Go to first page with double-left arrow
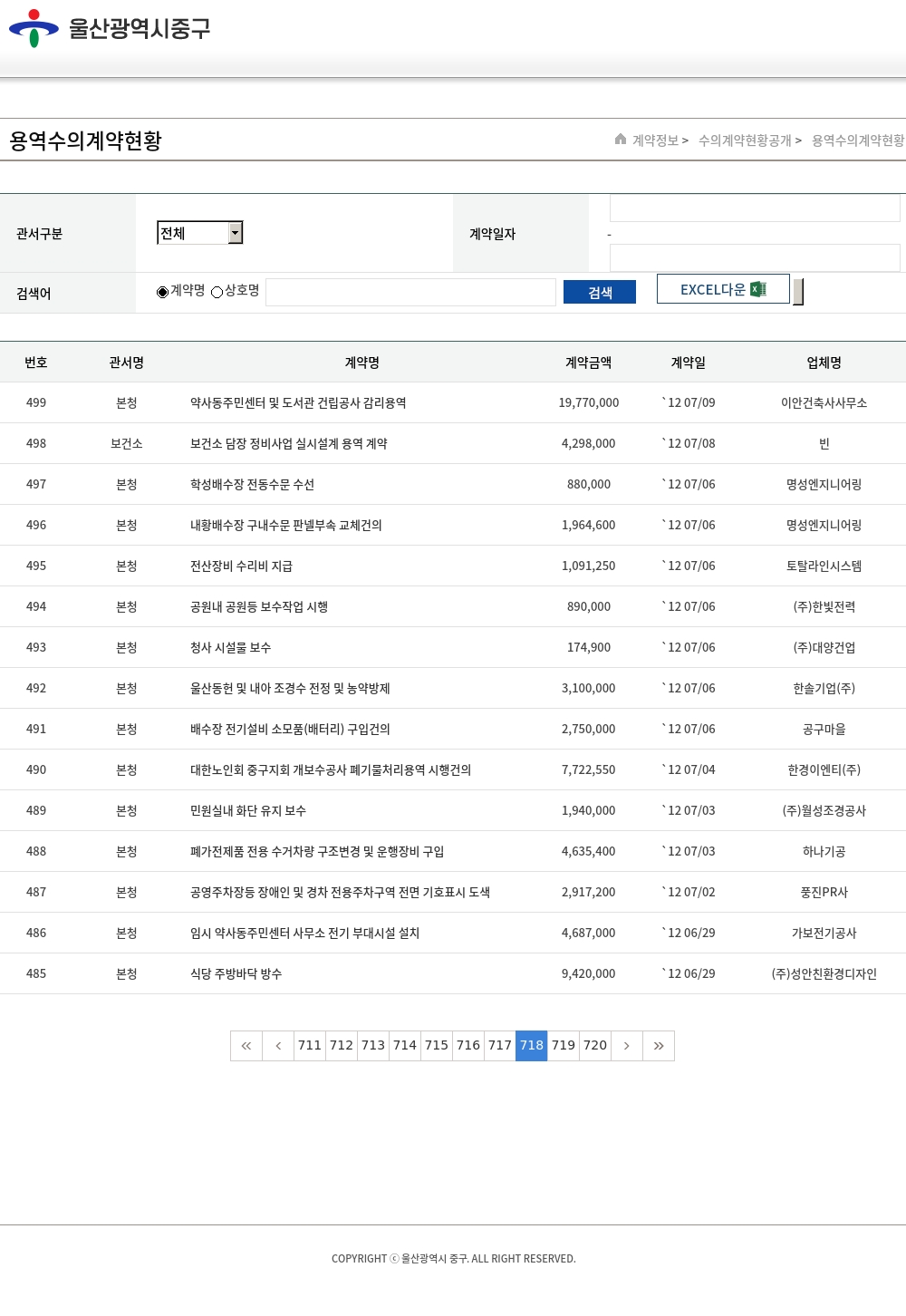Screen dimensions: 906x1316 coord(246,1046)
